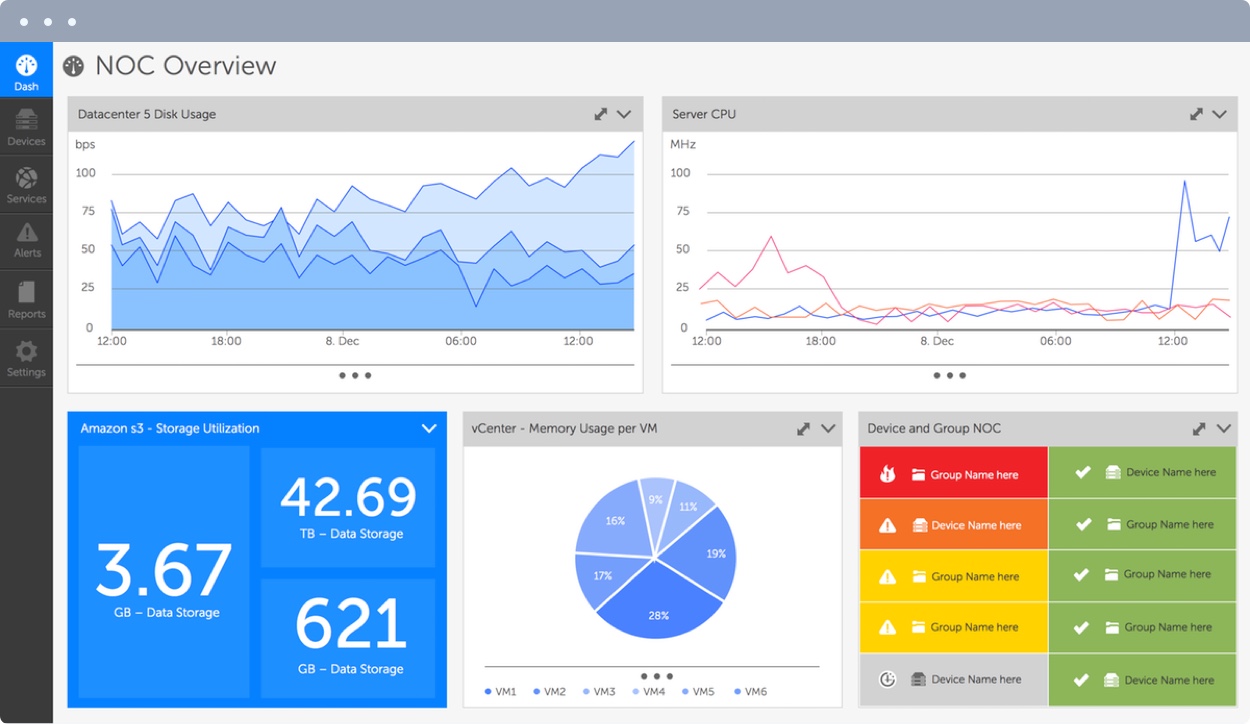Click the 621 GB Data Storage tile
Viewport: 1250px width, 724px height.
pos(348,638)
